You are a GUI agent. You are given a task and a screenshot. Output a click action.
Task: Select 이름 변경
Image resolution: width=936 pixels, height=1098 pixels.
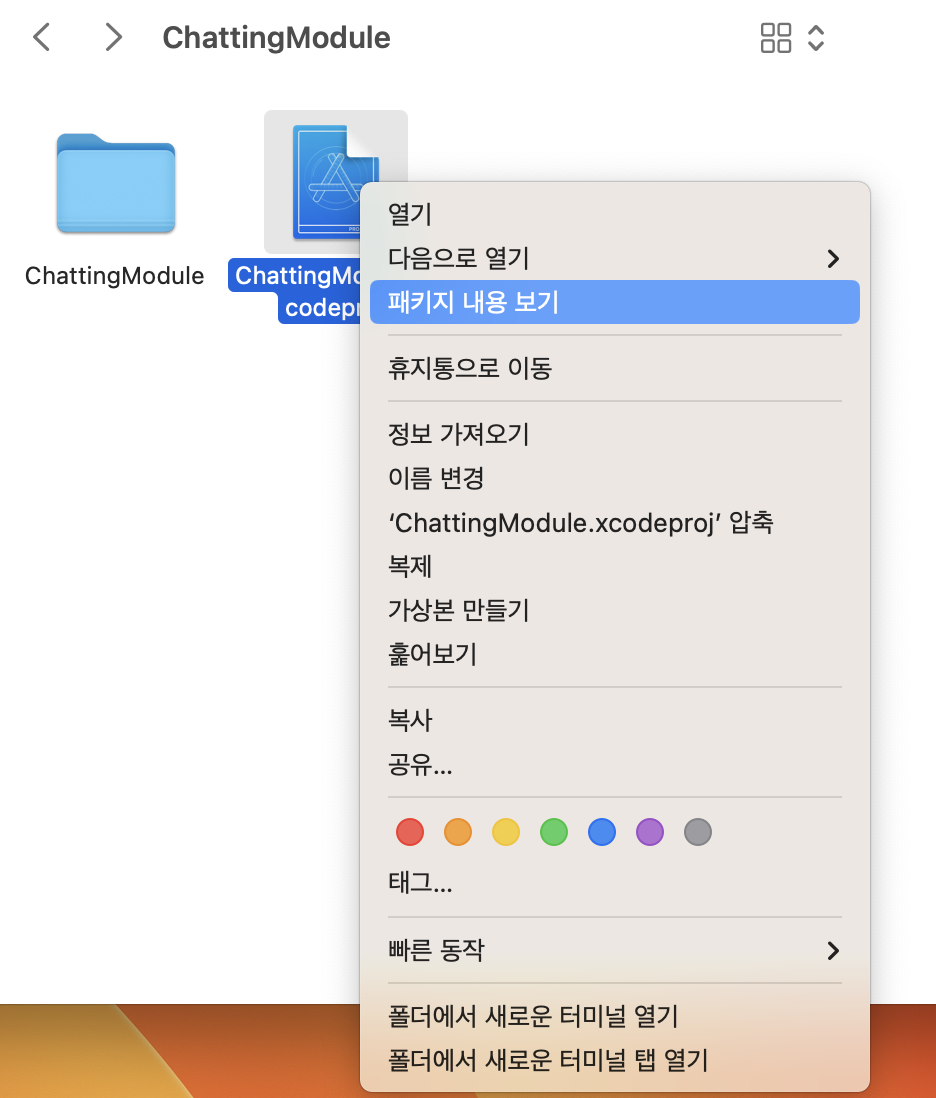(x=615, y=478)
